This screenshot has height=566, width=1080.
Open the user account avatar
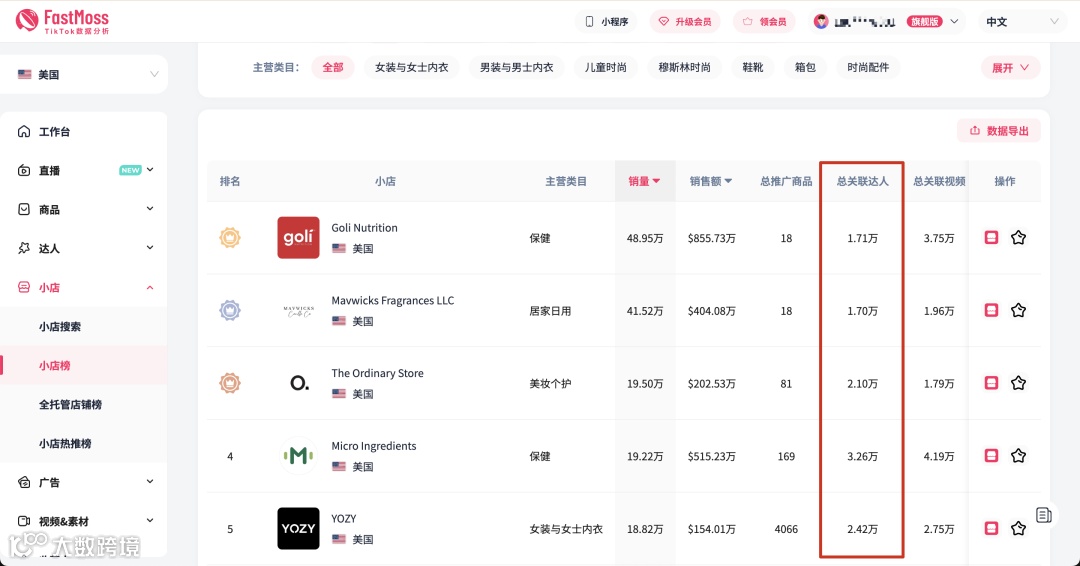tap(820, 21)
